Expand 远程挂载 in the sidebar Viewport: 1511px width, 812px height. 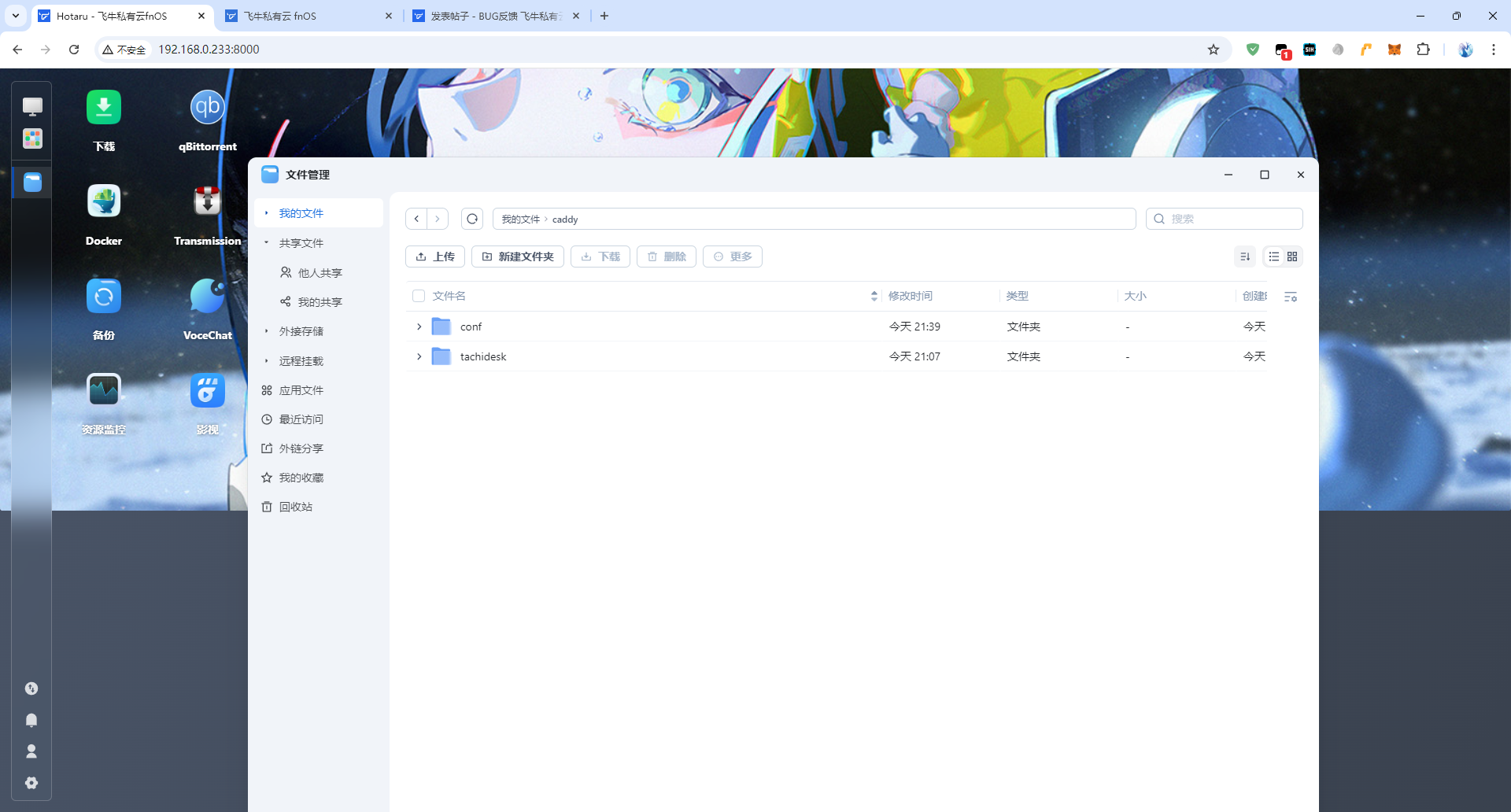click(x=267, y=361)
